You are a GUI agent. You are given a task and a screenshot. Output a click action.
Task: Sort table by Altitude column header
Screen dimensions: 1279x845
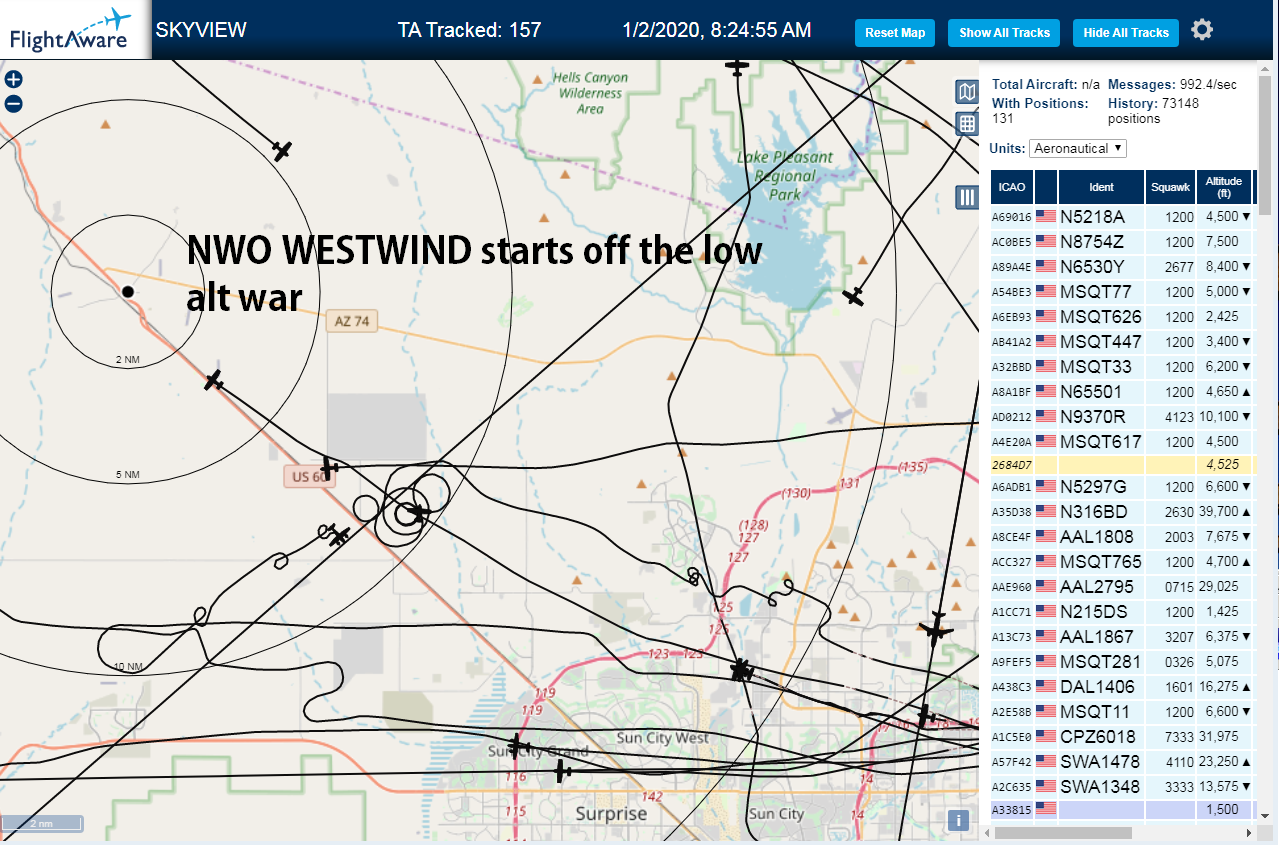(x=1224, y=187)
